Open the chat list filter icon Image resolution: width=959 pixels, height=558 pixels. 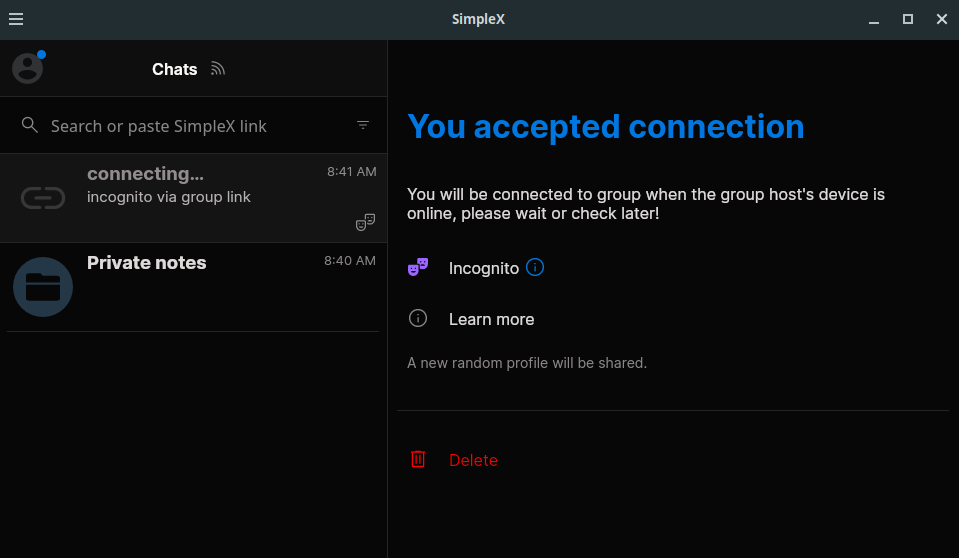pyautogui.click(x=363, y=125)
